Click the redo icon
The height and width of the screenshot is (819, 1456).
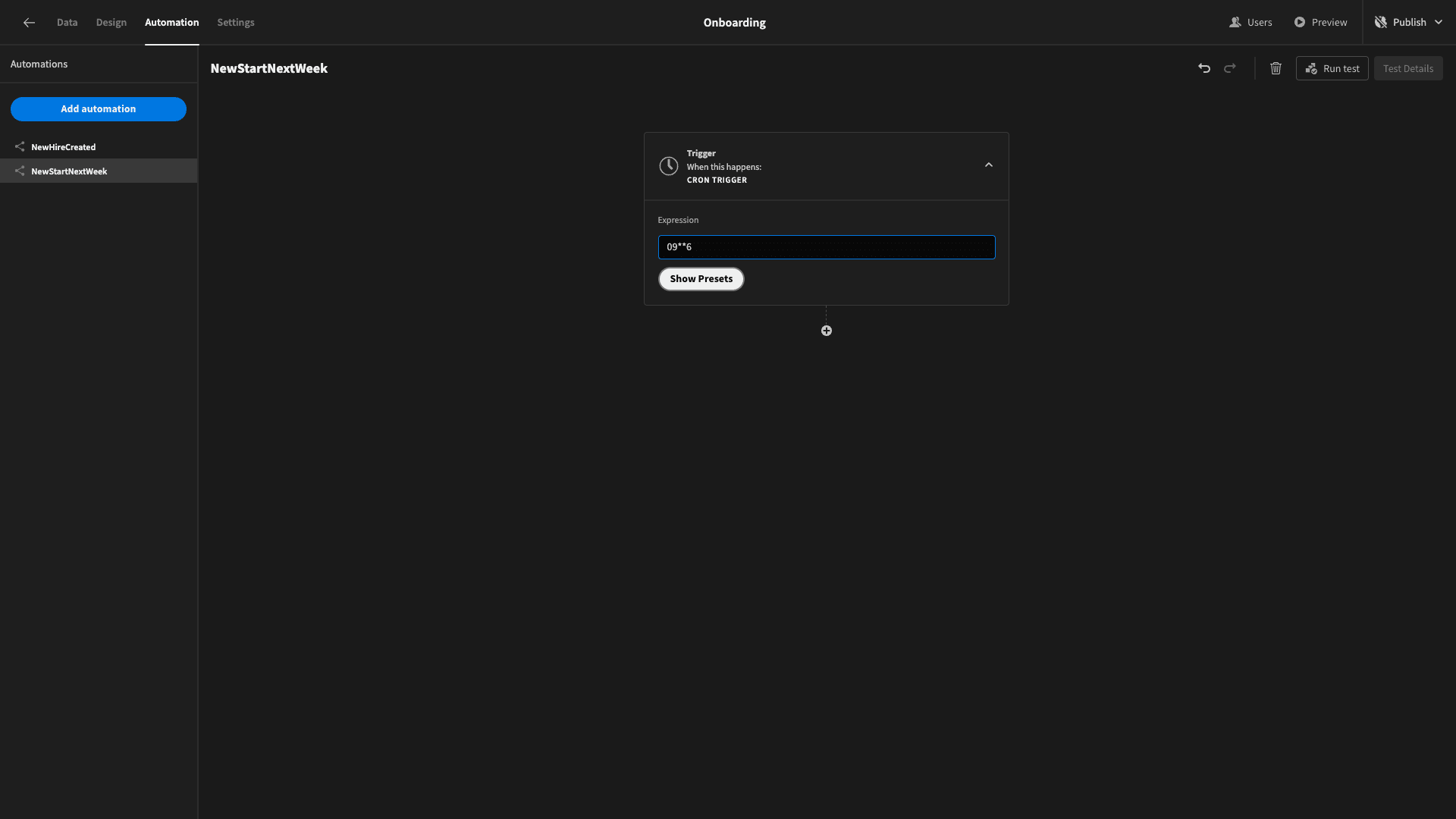point(1230,68)
